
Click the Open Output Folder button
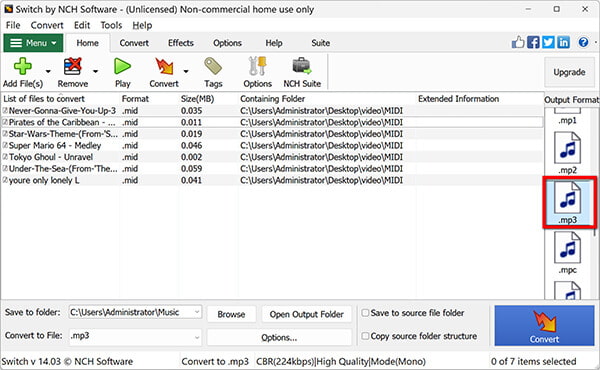(307, 314)
